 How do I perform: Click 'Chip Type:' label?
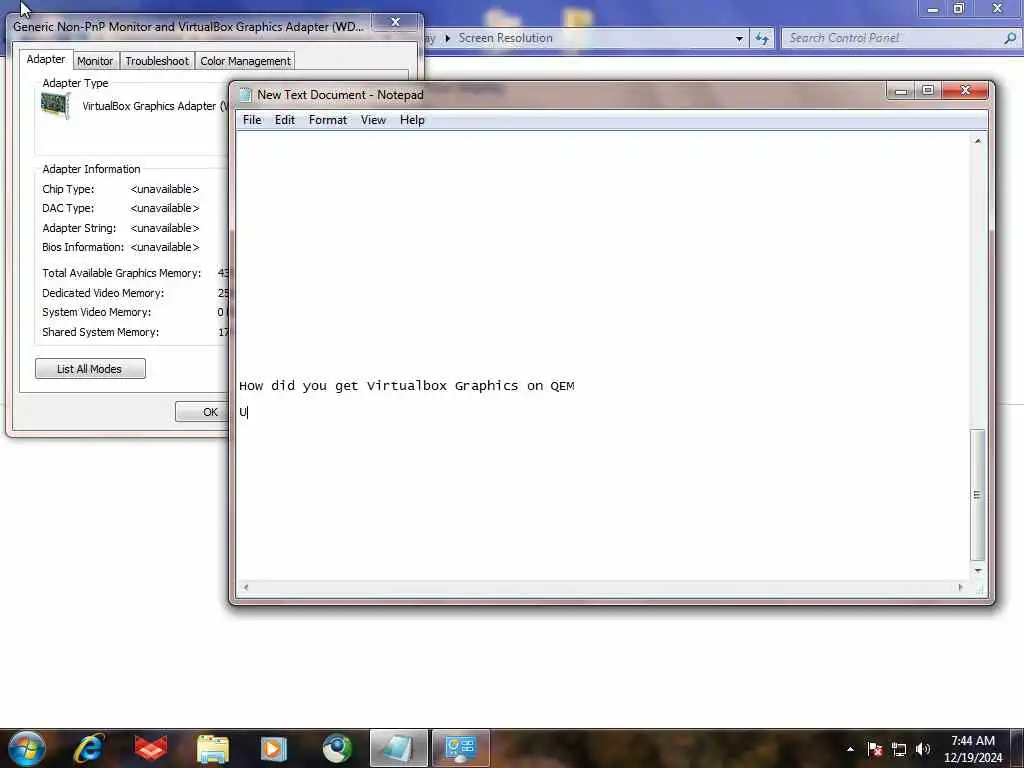68,189
